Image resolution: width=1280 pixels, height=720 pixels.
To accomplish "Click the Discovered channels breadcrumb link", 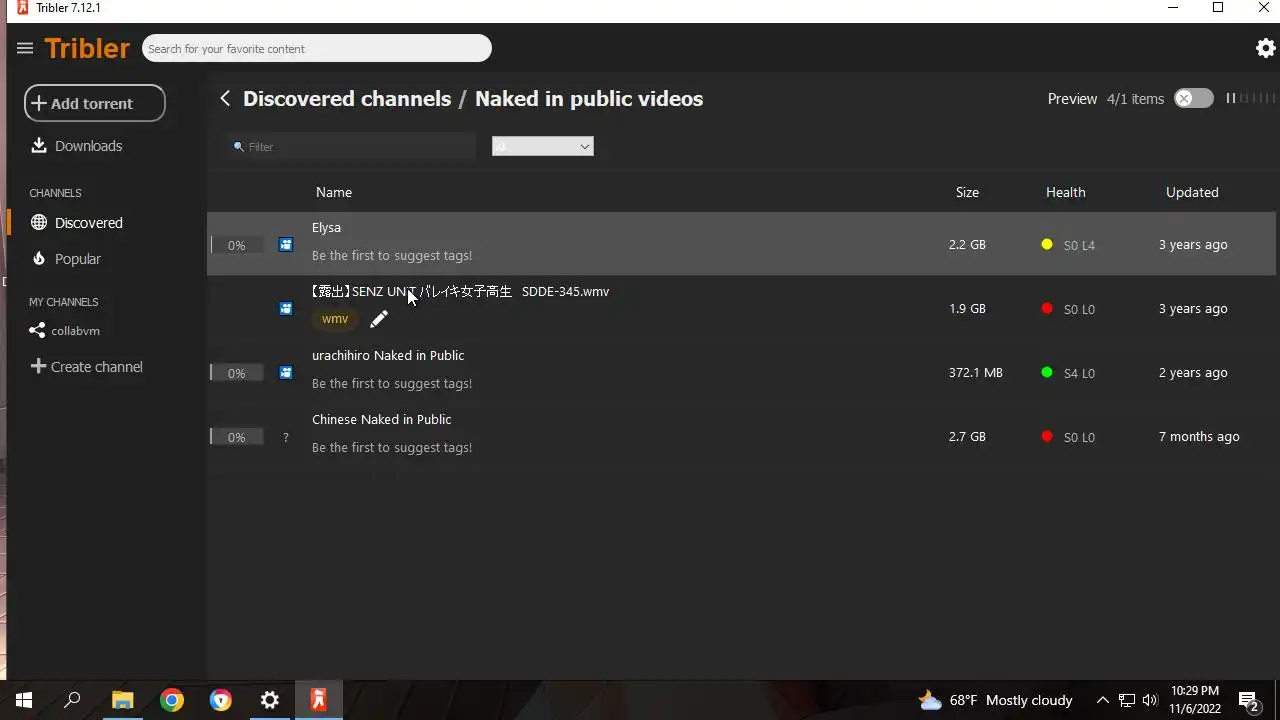I will point(347,98).
